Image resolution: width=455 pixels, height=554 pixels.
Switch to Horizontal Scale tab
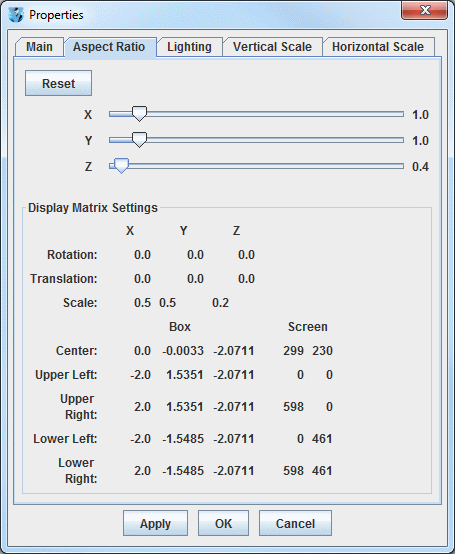point(378,47)
